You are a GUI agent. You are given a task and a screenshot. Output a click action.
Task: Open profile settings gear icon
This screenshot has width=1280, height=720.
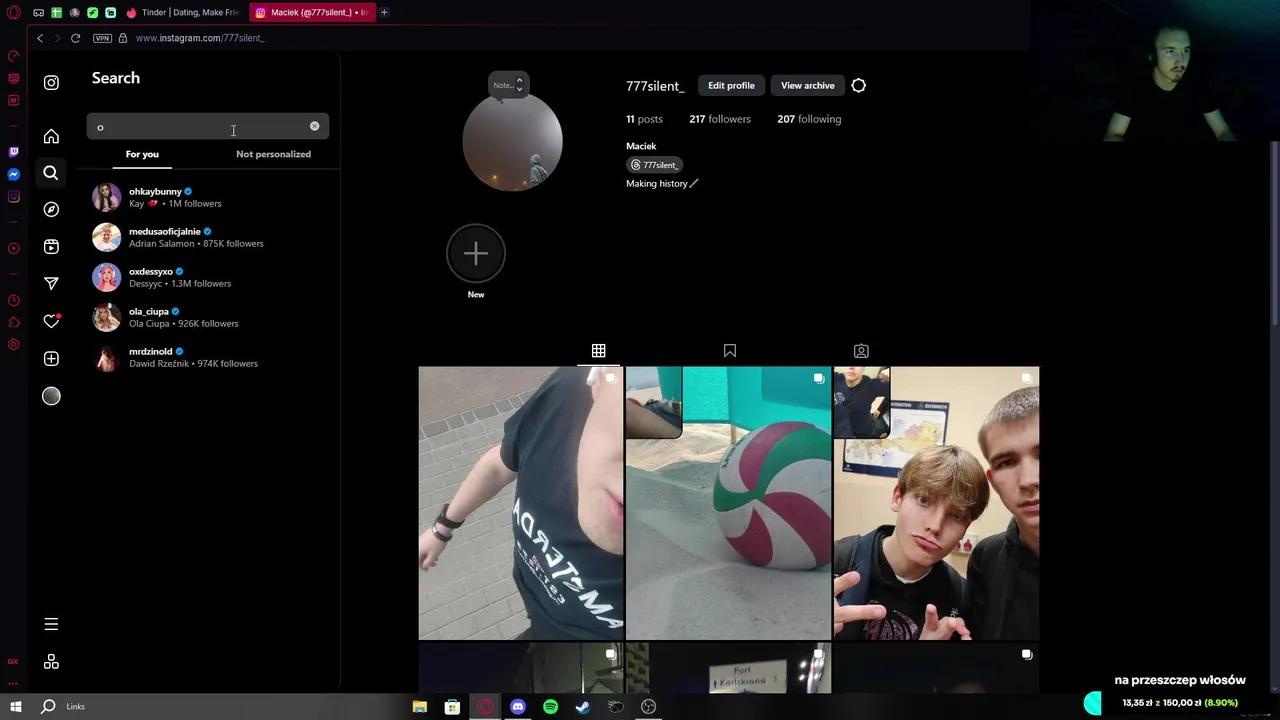[858, 85]
